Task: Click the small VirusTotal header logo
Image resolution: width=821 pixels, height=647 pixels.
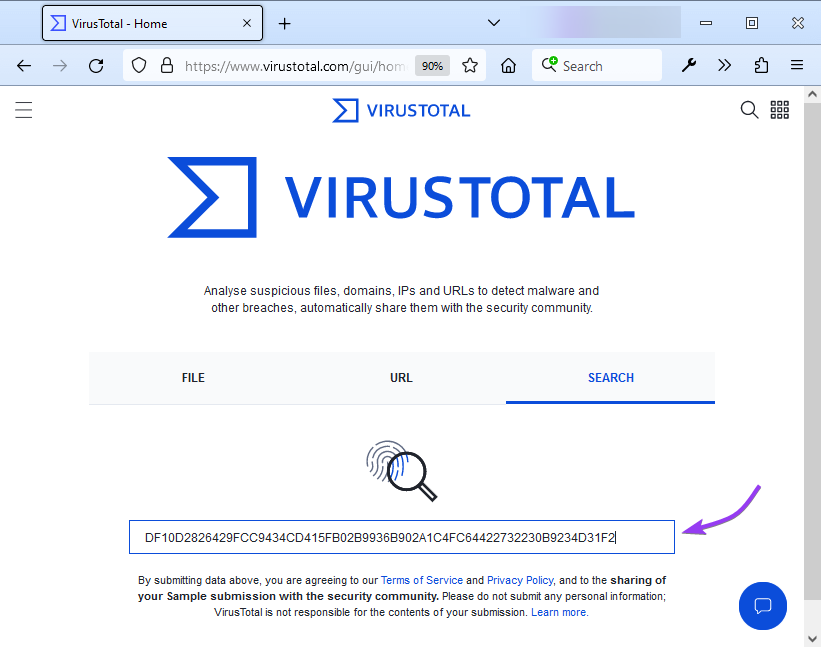Action: coord(401,110)
